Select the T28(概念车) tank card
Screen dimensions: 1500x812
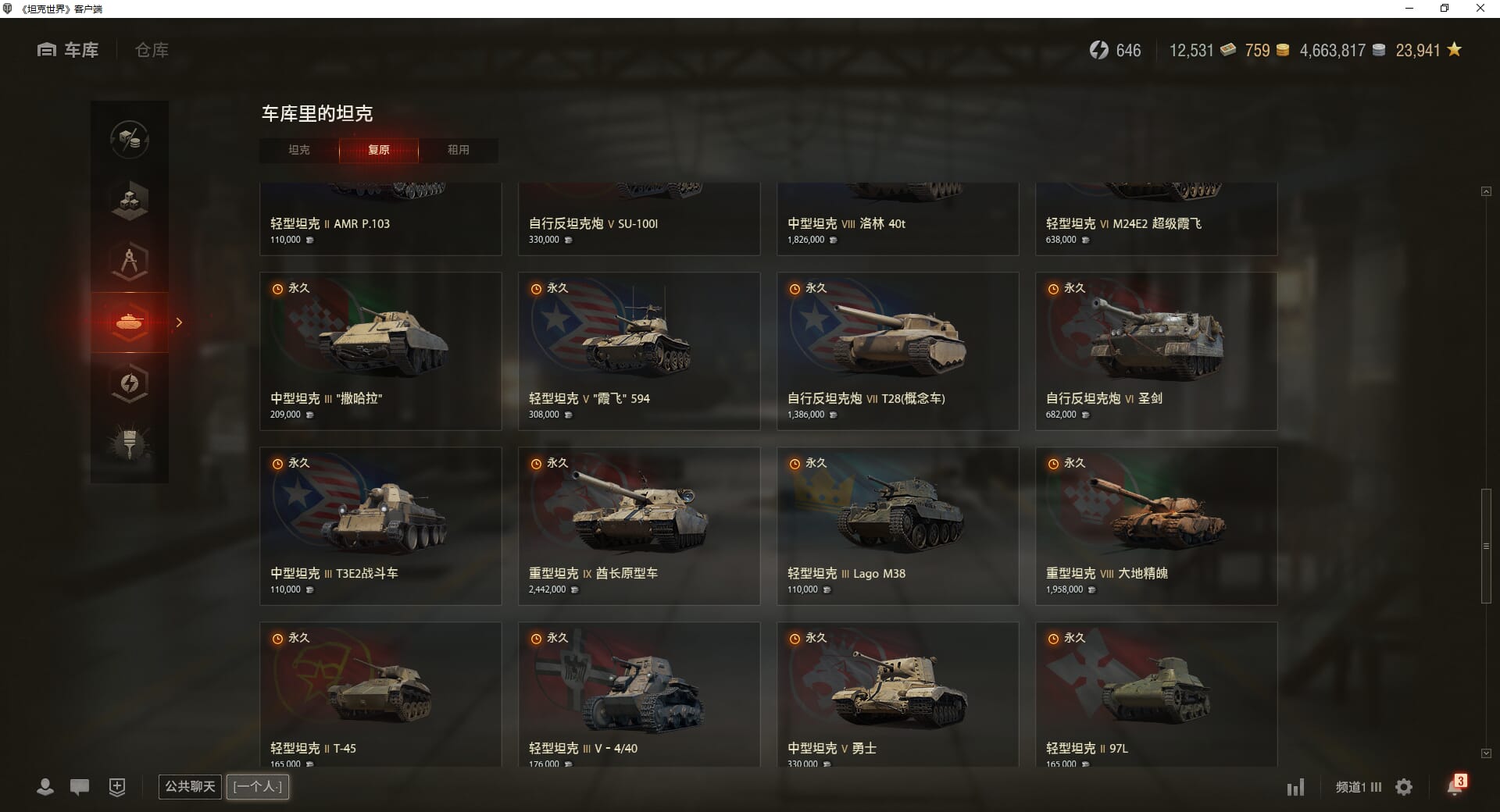[898, 351]
